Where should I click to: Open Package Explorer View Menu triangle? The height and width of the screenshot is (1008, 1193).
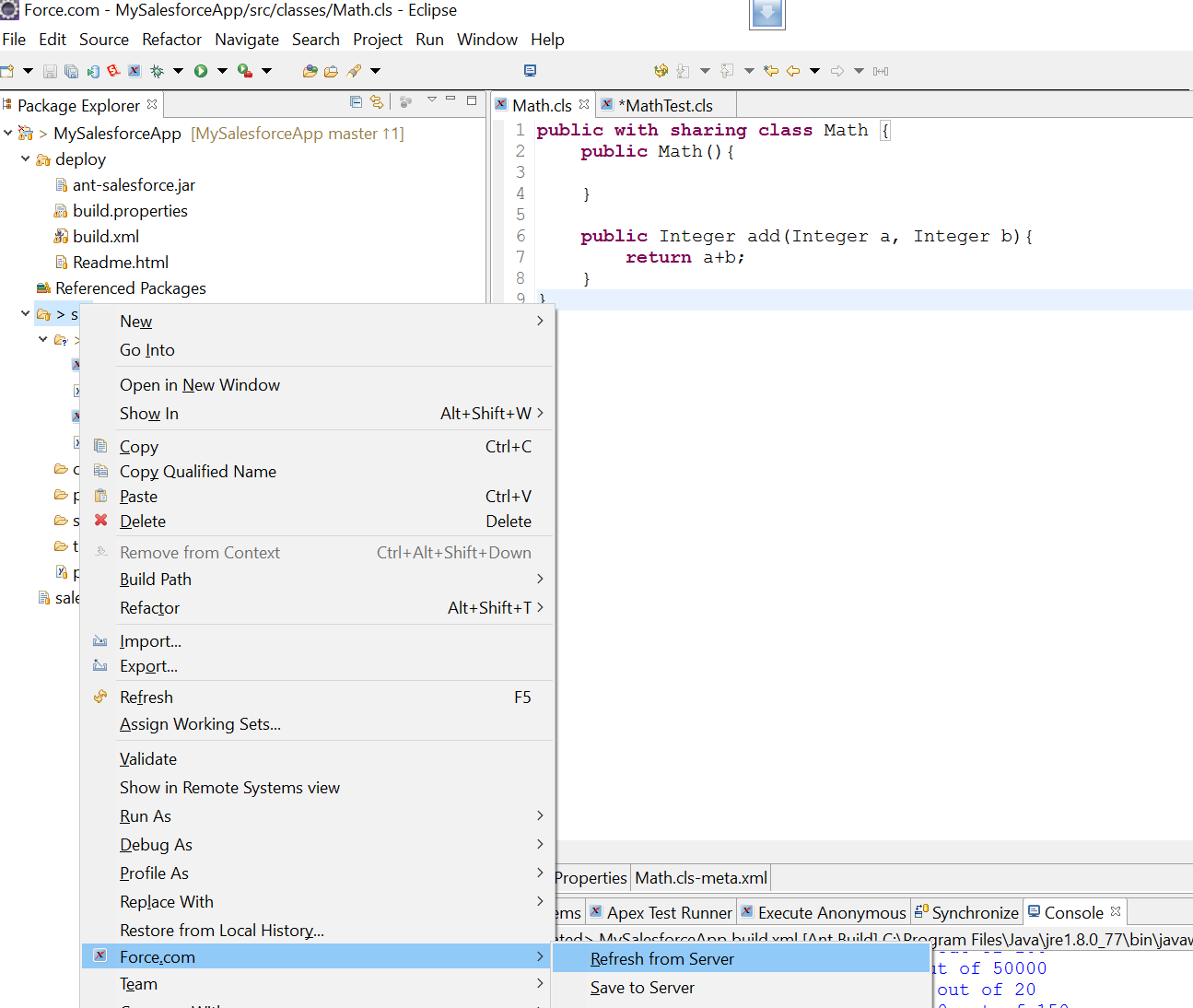431,100
